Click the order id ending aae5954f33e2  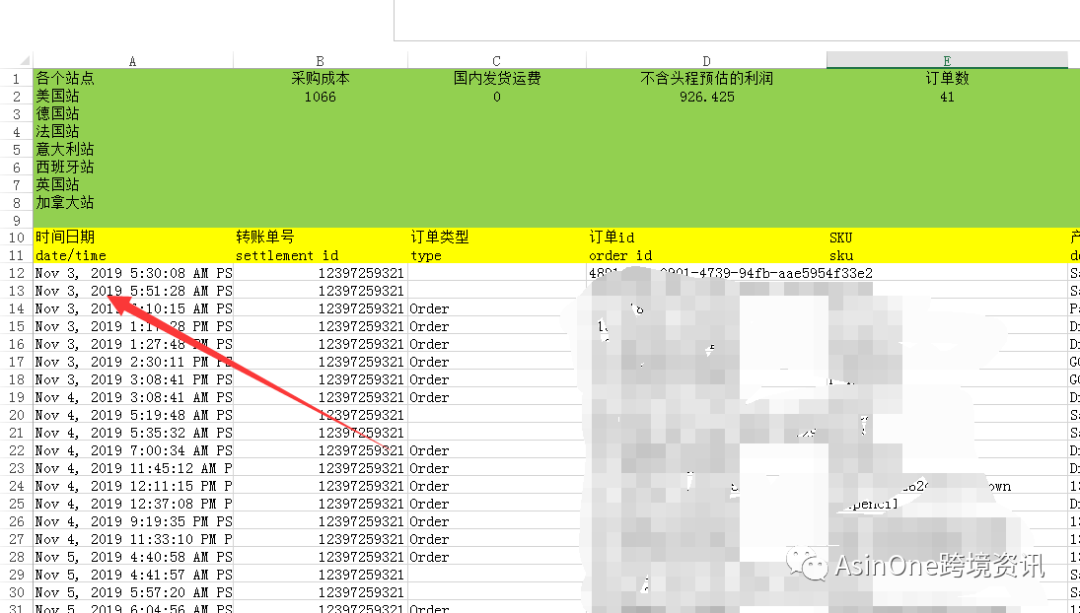tap(731, 273)
